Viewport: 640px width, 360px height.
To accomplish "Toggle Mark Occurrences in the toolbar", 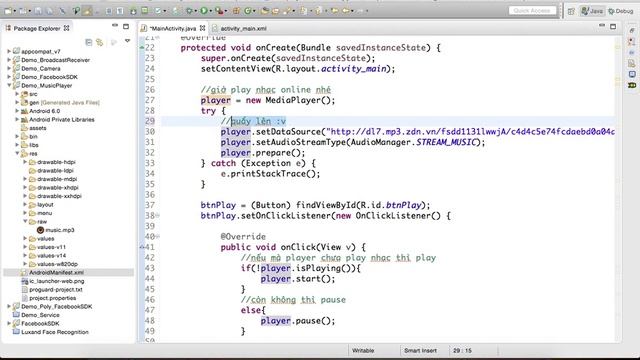I will coord(87,11).
